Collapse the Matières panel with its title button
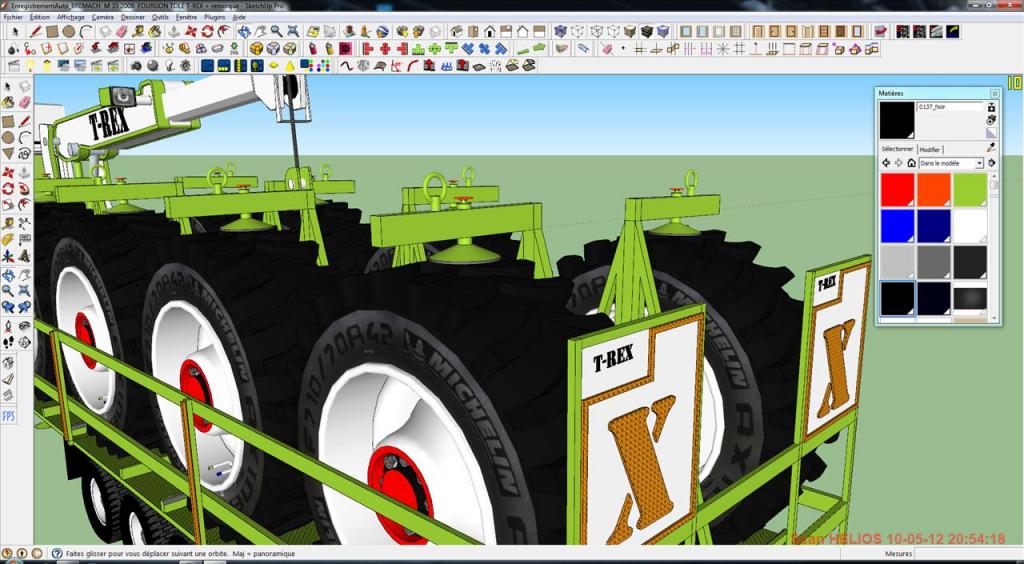 pyautogui.click(x=995, y=93)
